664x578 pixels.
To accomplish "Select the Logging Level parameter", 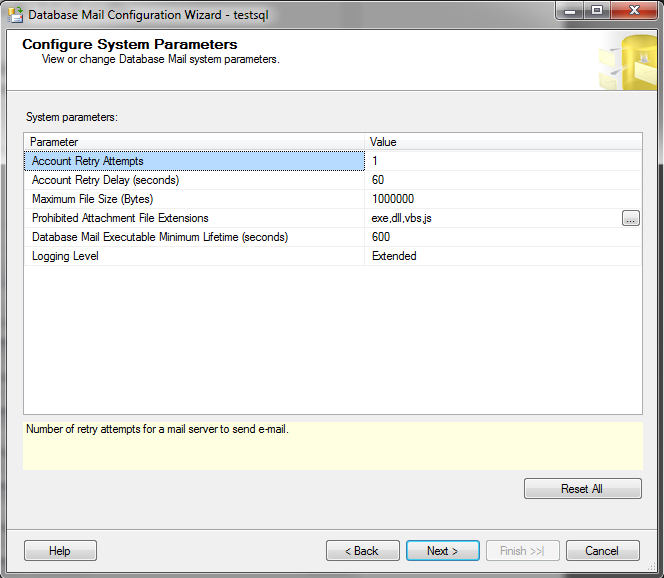I will [194, 256].
